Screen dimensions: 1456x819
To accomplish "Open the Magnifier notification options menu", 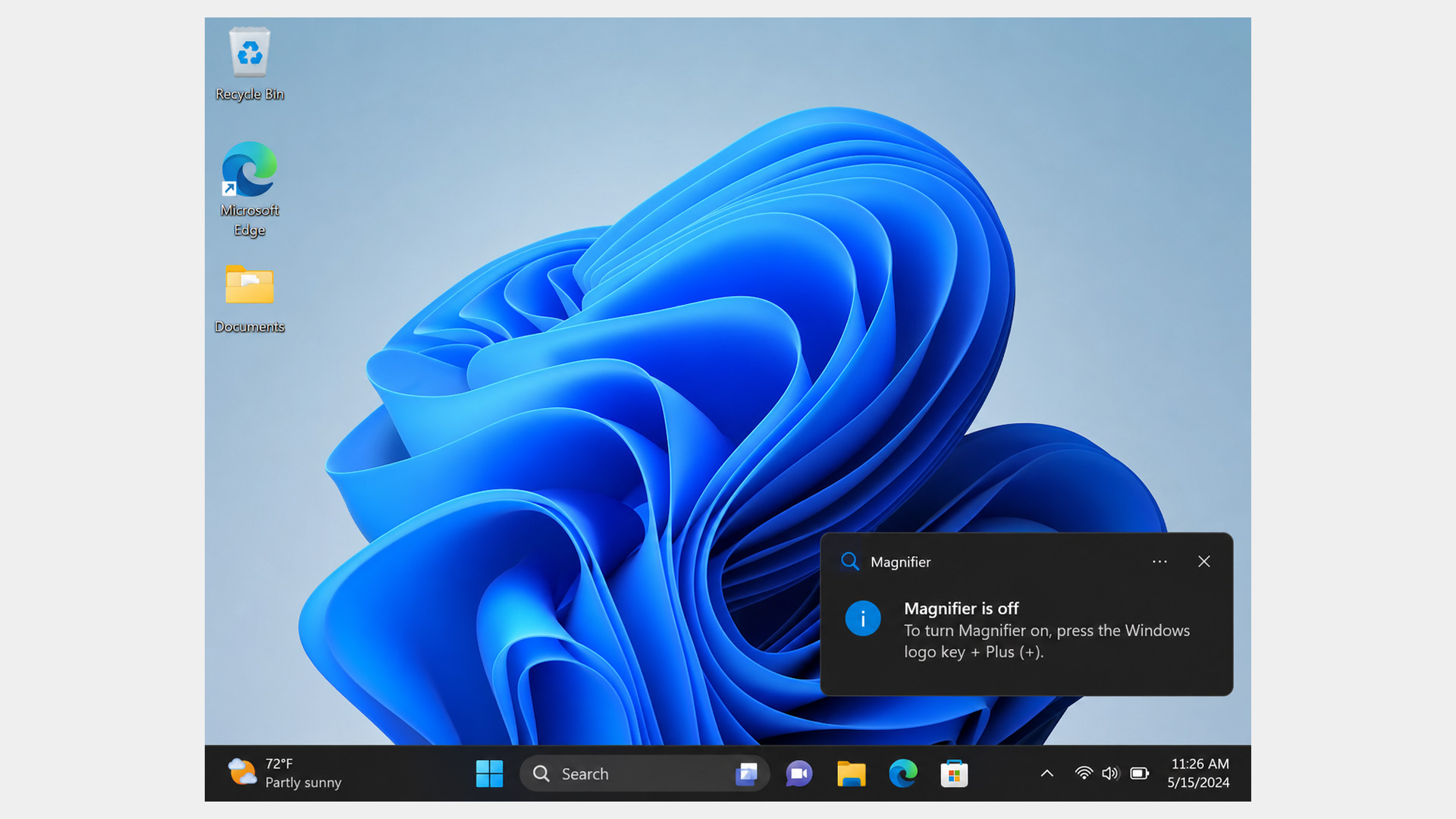I will coord(1159,562).
